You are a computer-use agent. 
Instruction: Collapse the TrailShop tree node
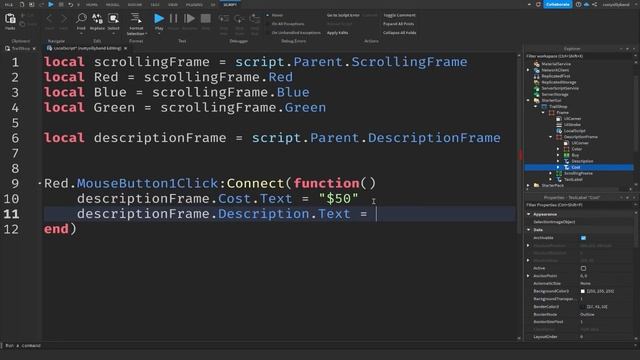coord(536,107)
